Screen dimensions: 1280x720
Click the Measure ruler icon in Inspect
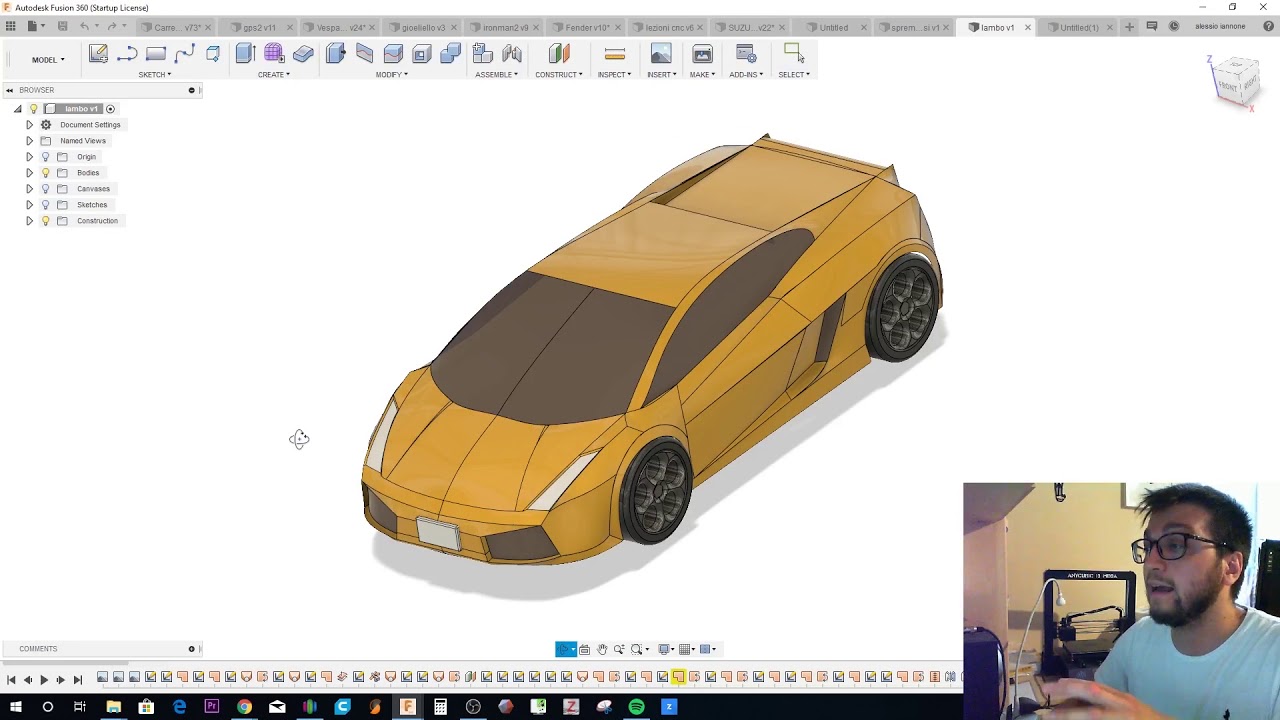(615, 54)
